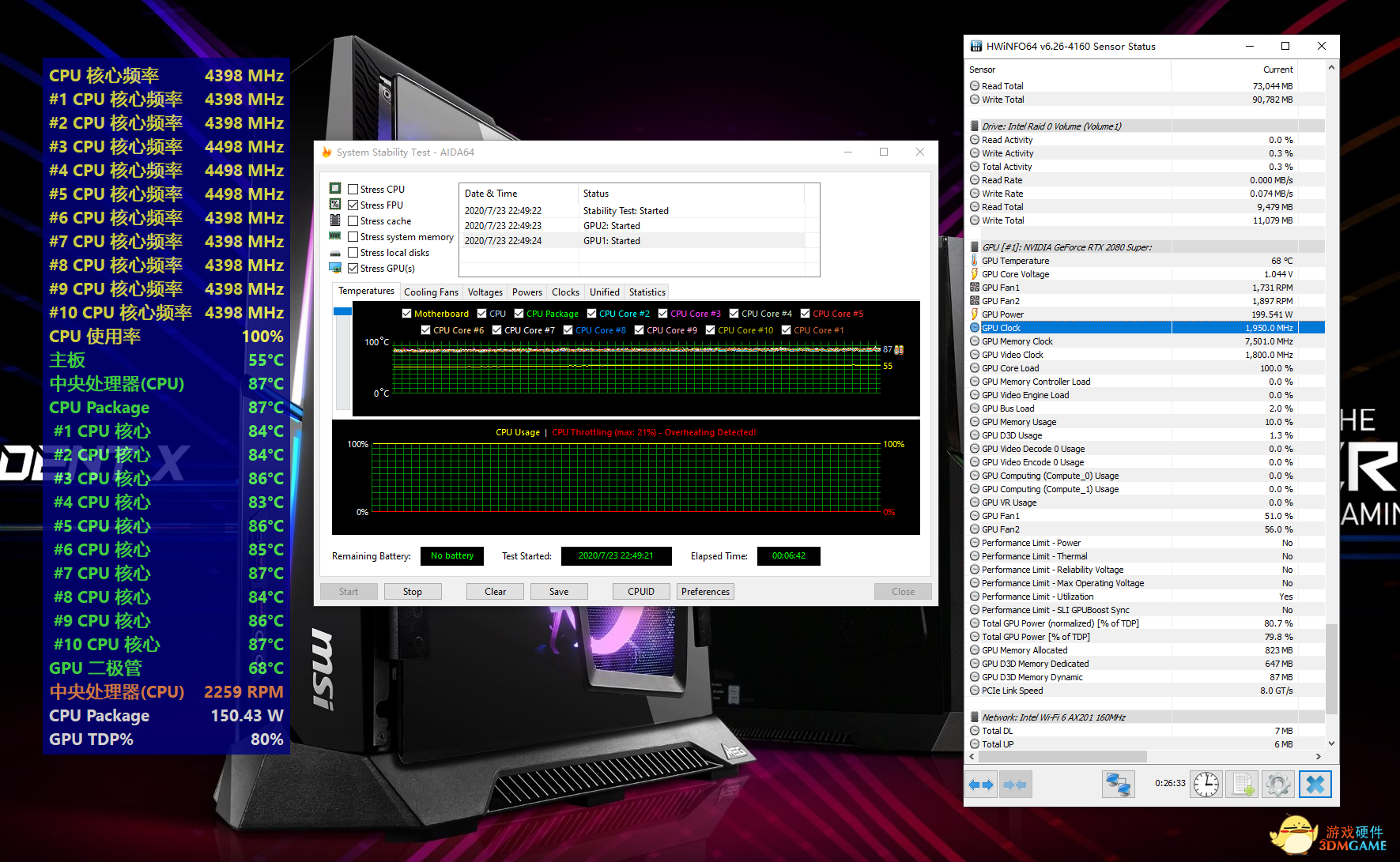Viewport: 1400px width, 862px height.
Task: Click the Preferences button
Action: (705, 592)
